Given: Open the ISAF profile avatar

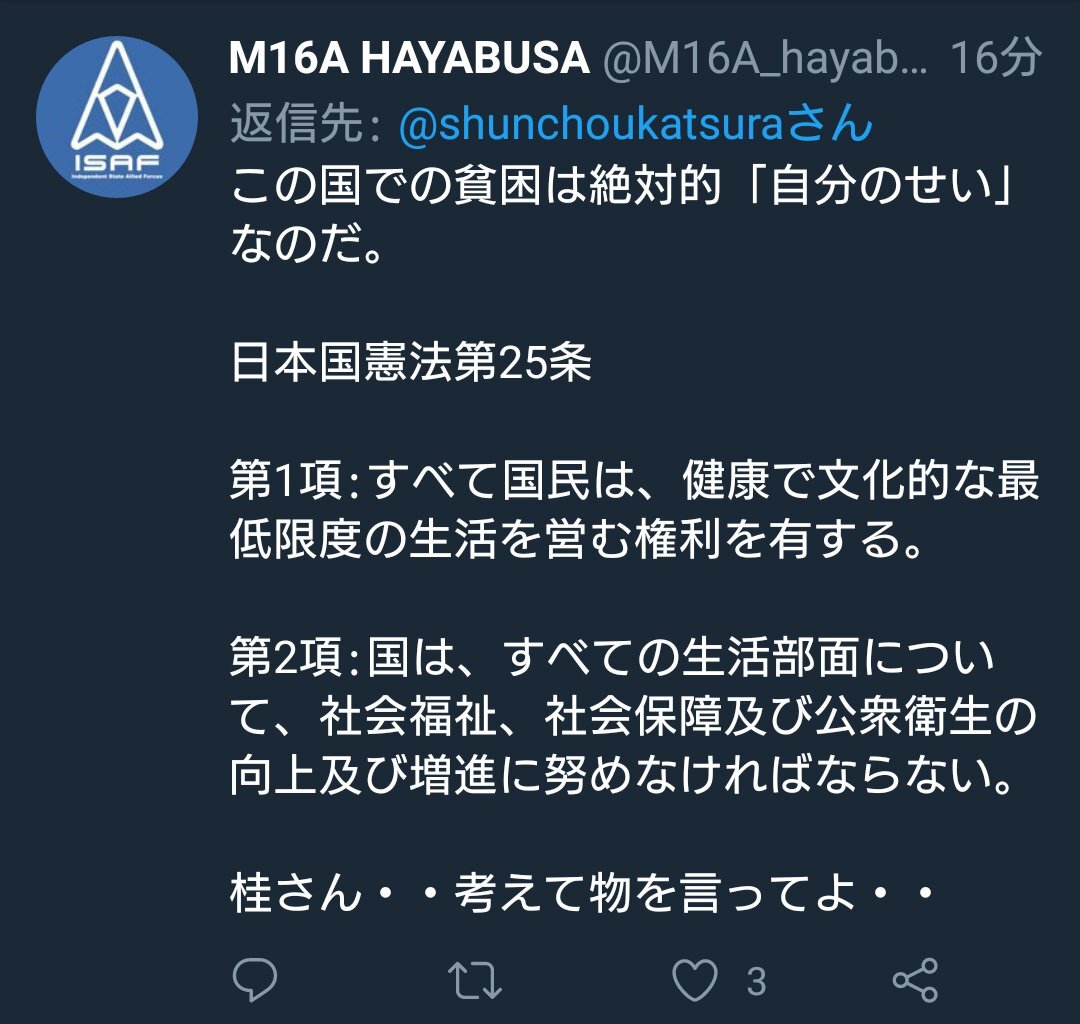Looking at the screenshot, I should click(117, 116).
